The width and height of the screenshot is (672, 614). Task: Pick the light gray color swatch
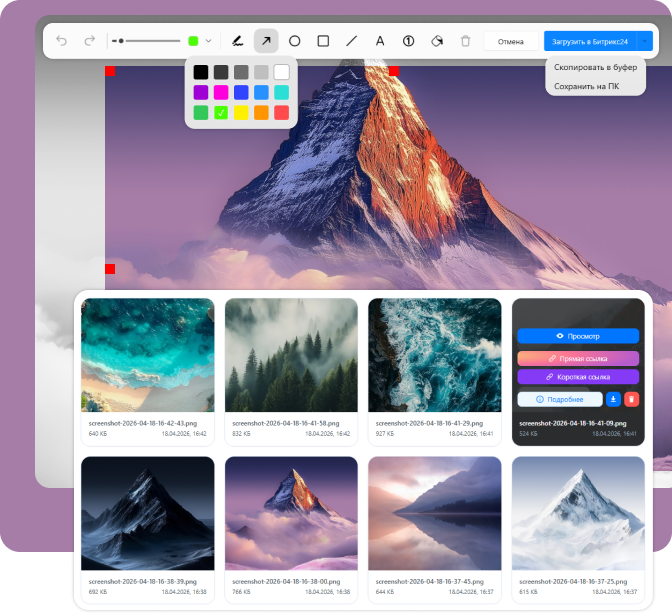point(261,72)
